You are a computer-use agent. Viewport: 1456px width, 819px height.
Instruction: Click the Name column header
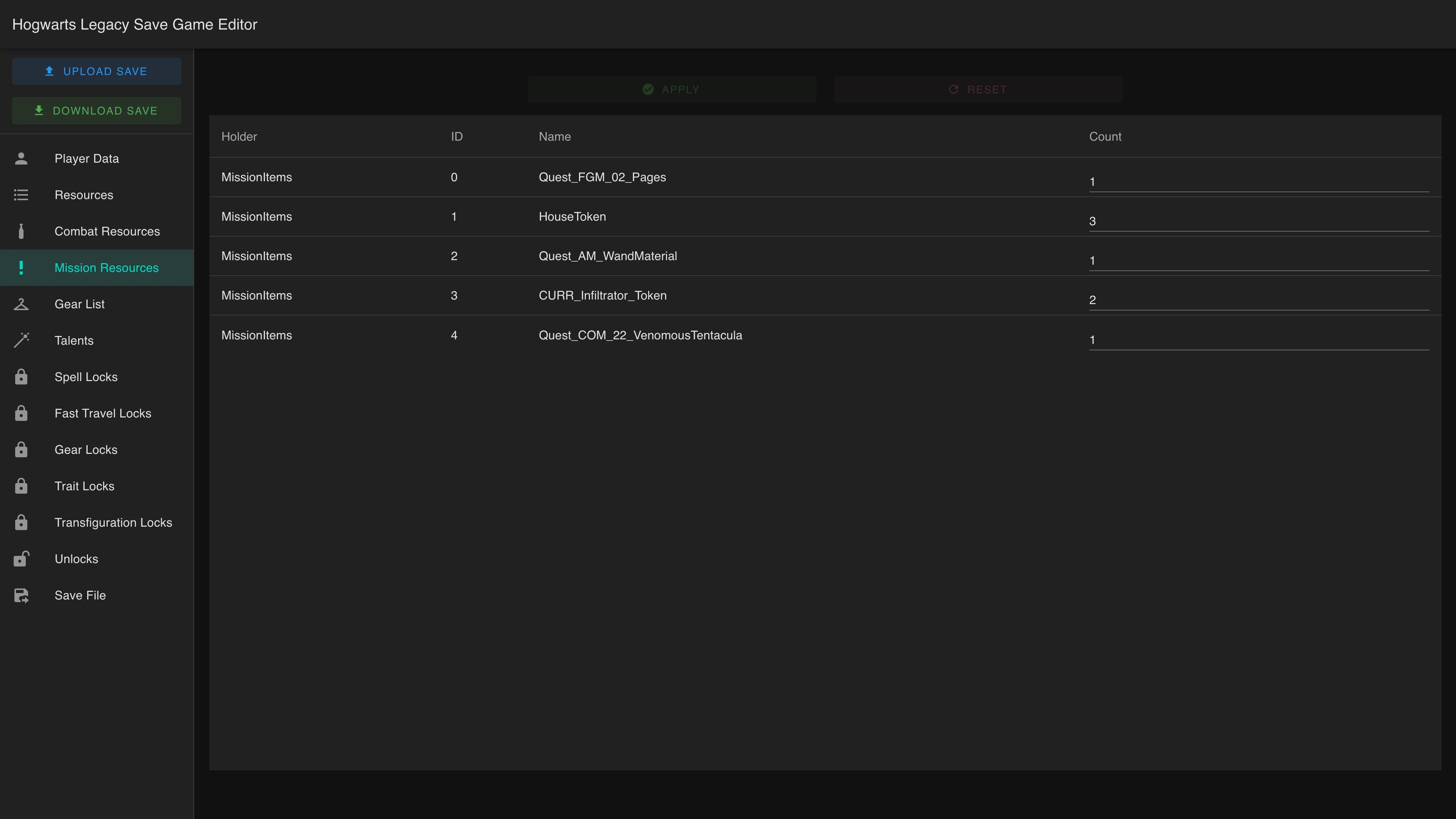[x=554, y=137]
